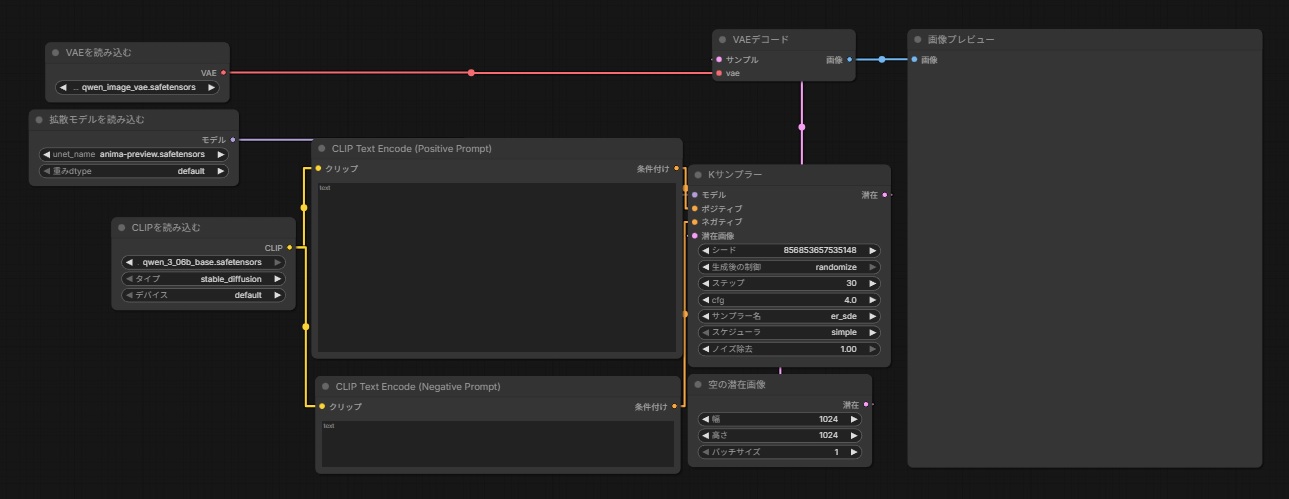Open the スケジューラ simple dropdown

pos(789,332)
